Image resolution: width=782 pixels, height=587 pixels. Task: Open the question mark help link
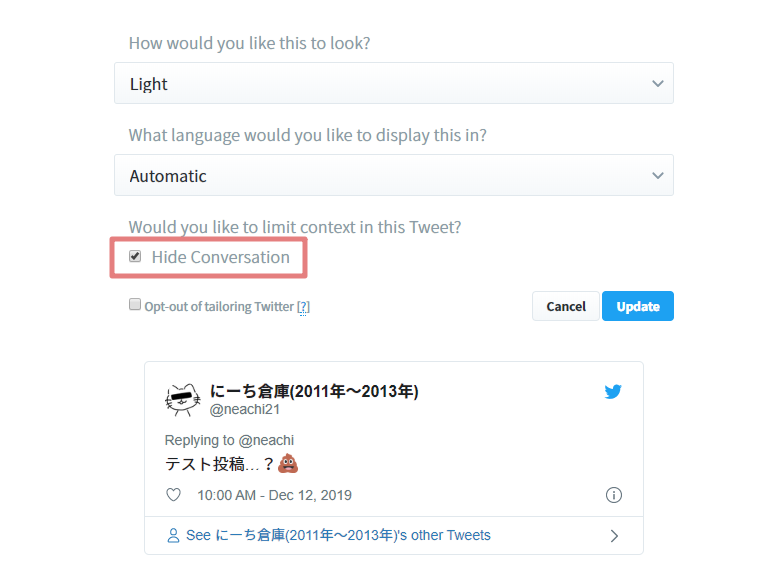pyautogui.click(x=303, y=307)
